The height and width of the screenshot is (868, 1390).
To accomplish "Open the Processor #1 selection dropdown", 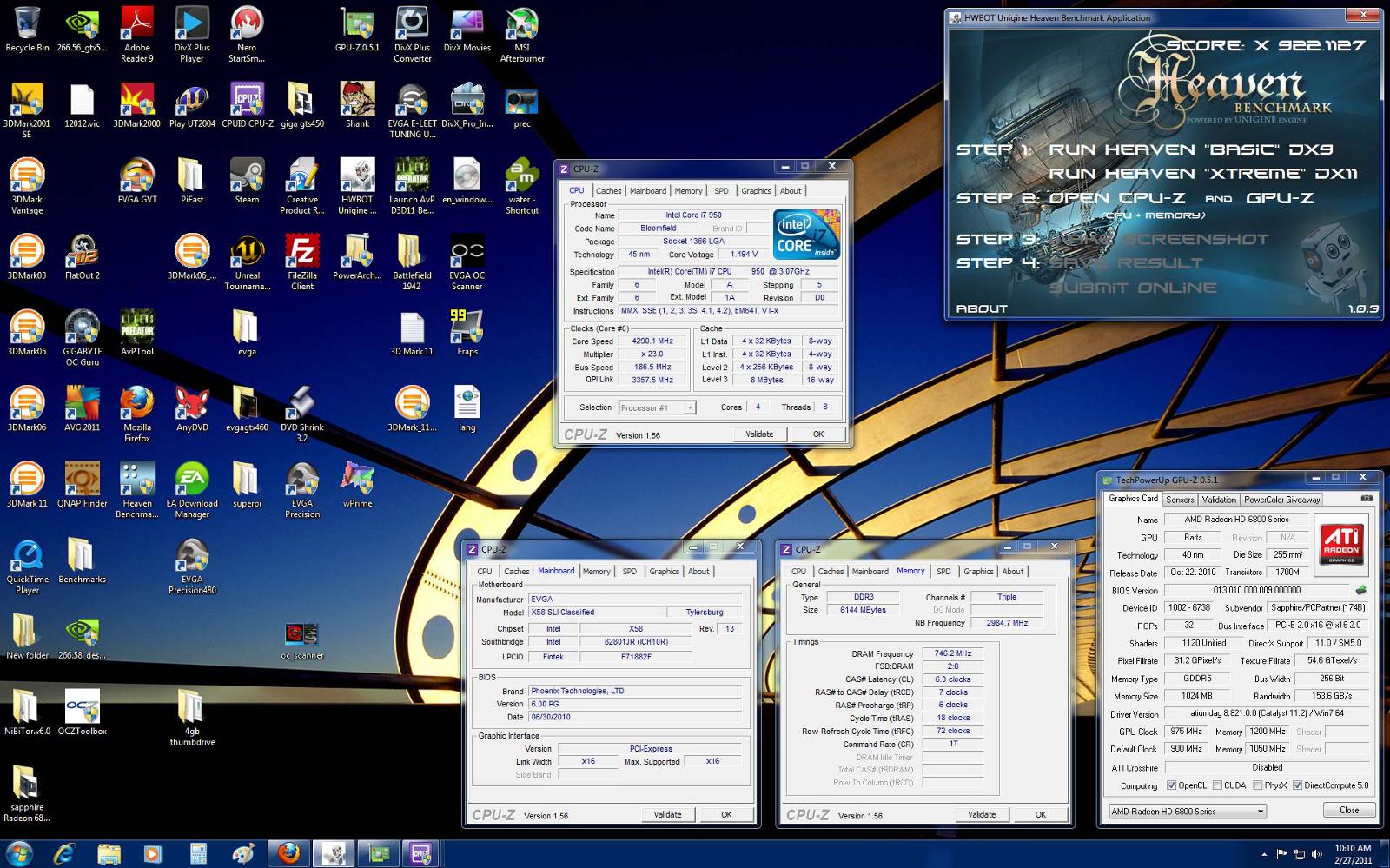I will pos(658,407).
